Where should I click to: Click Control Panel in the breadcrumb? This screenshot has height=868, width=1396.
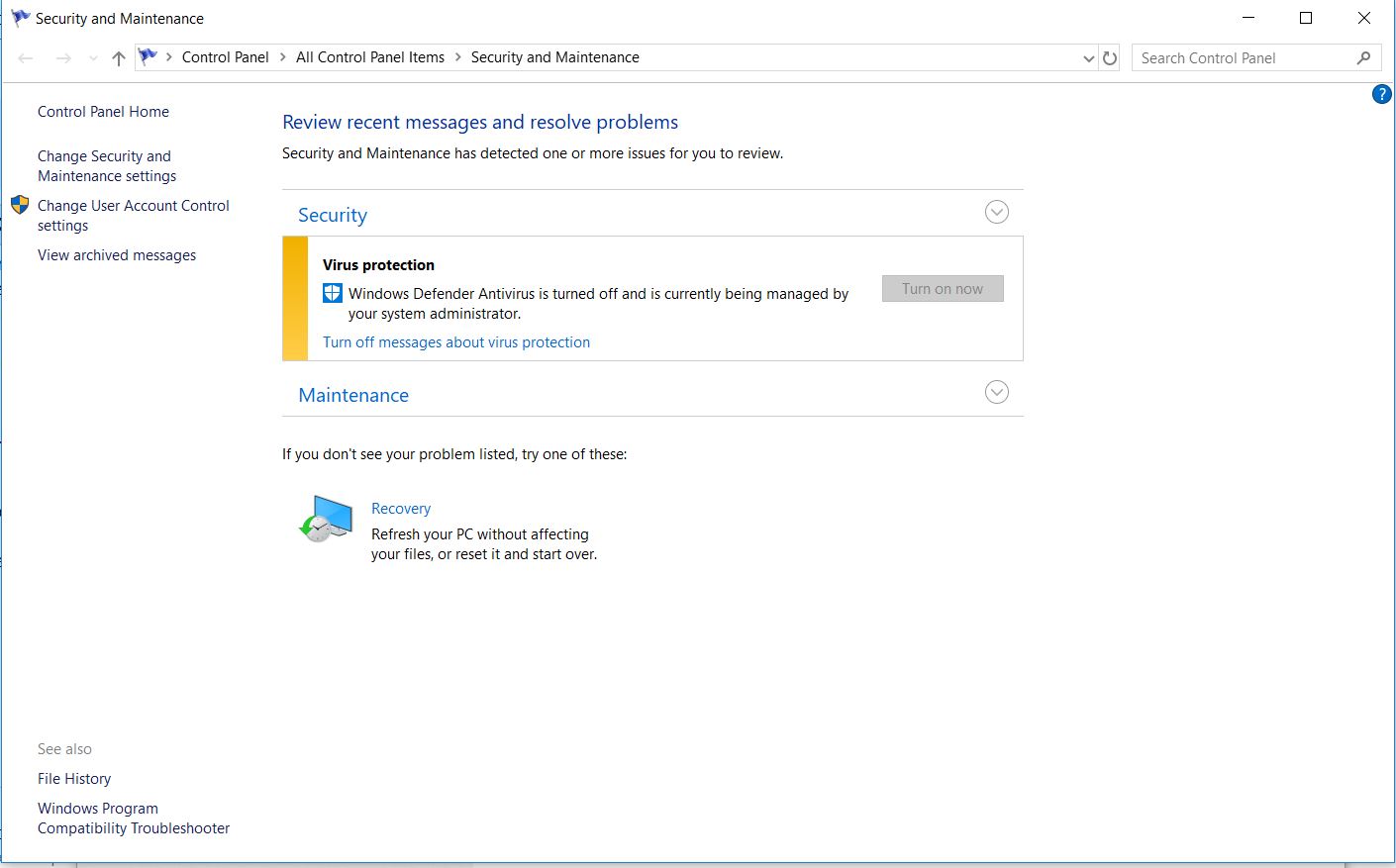226,57
